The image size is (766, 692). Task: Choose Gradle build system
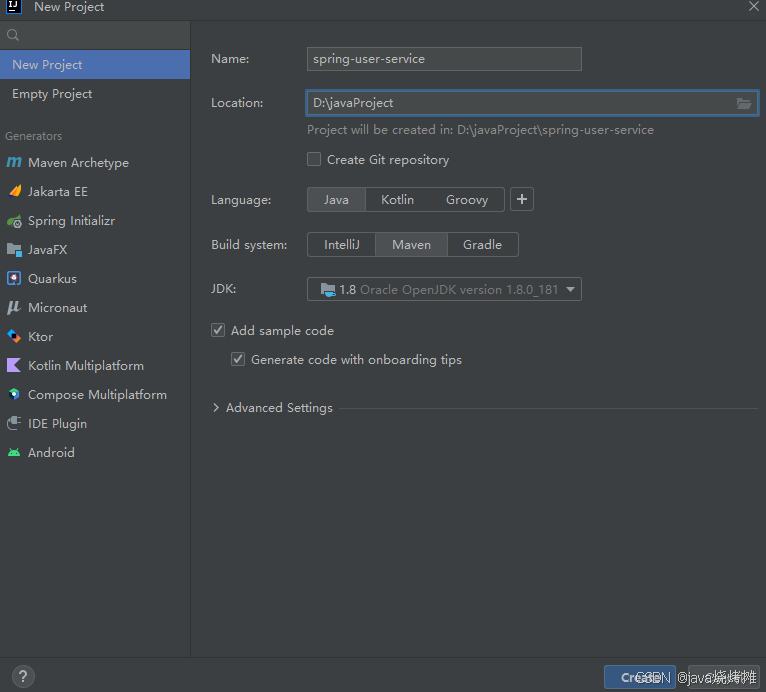coord(482,245)
